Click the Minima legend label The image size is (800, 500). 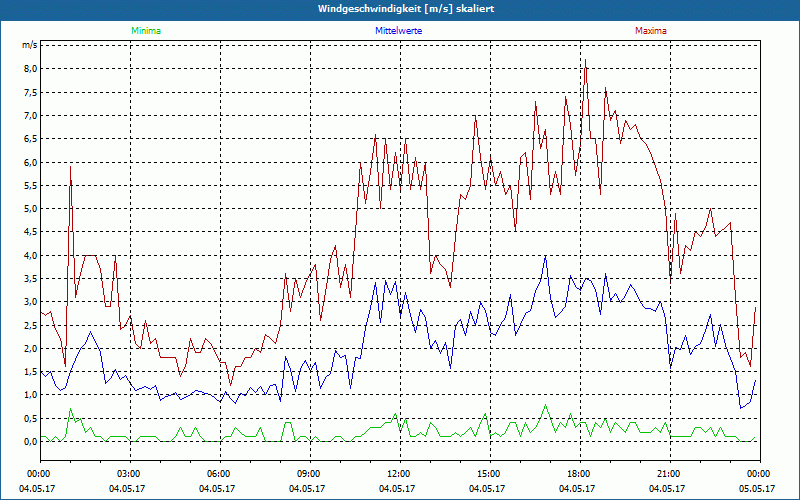pos(145,31)
